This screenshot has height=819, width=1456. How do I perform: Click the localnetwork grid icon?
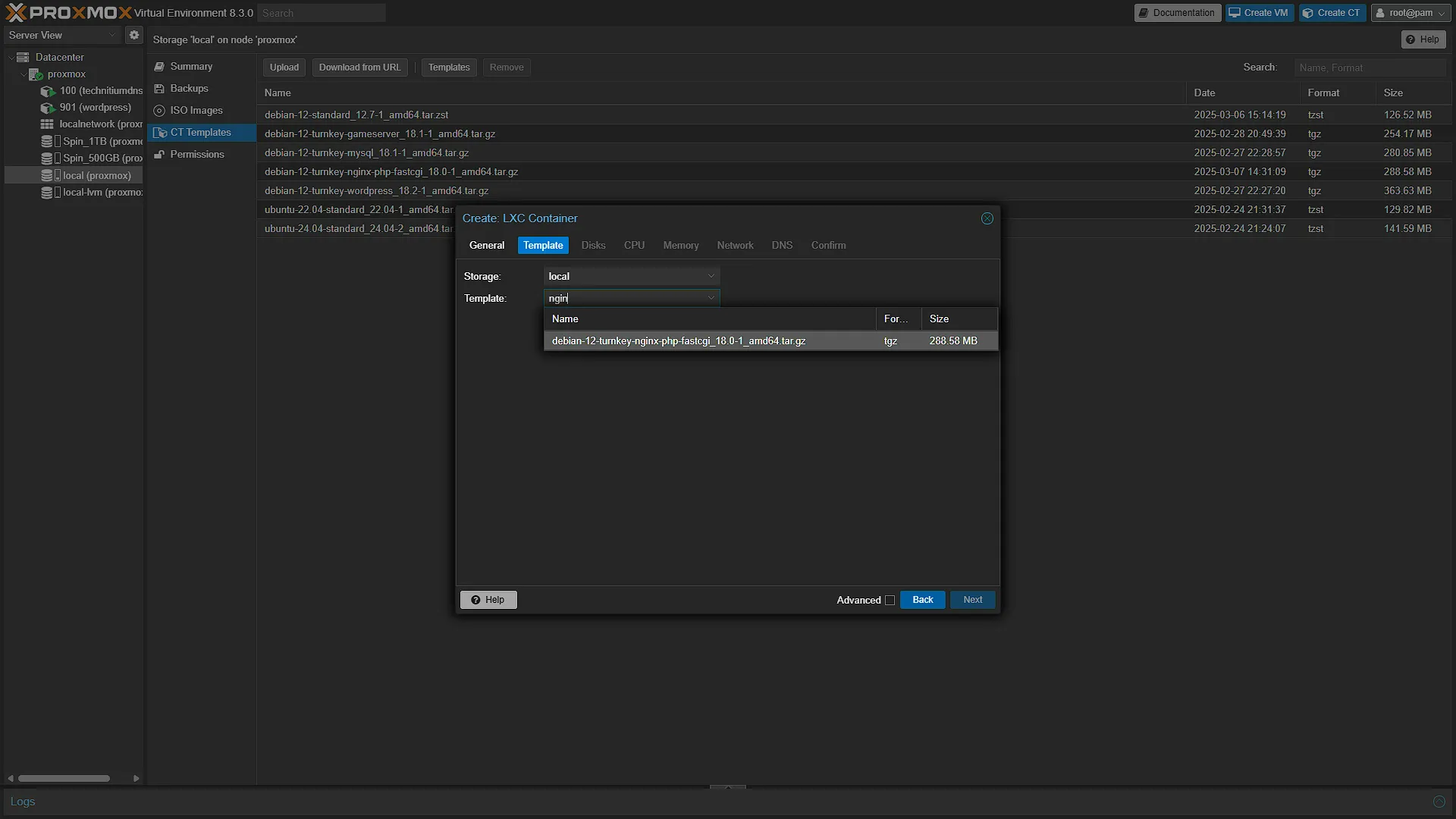click(47, 124)
